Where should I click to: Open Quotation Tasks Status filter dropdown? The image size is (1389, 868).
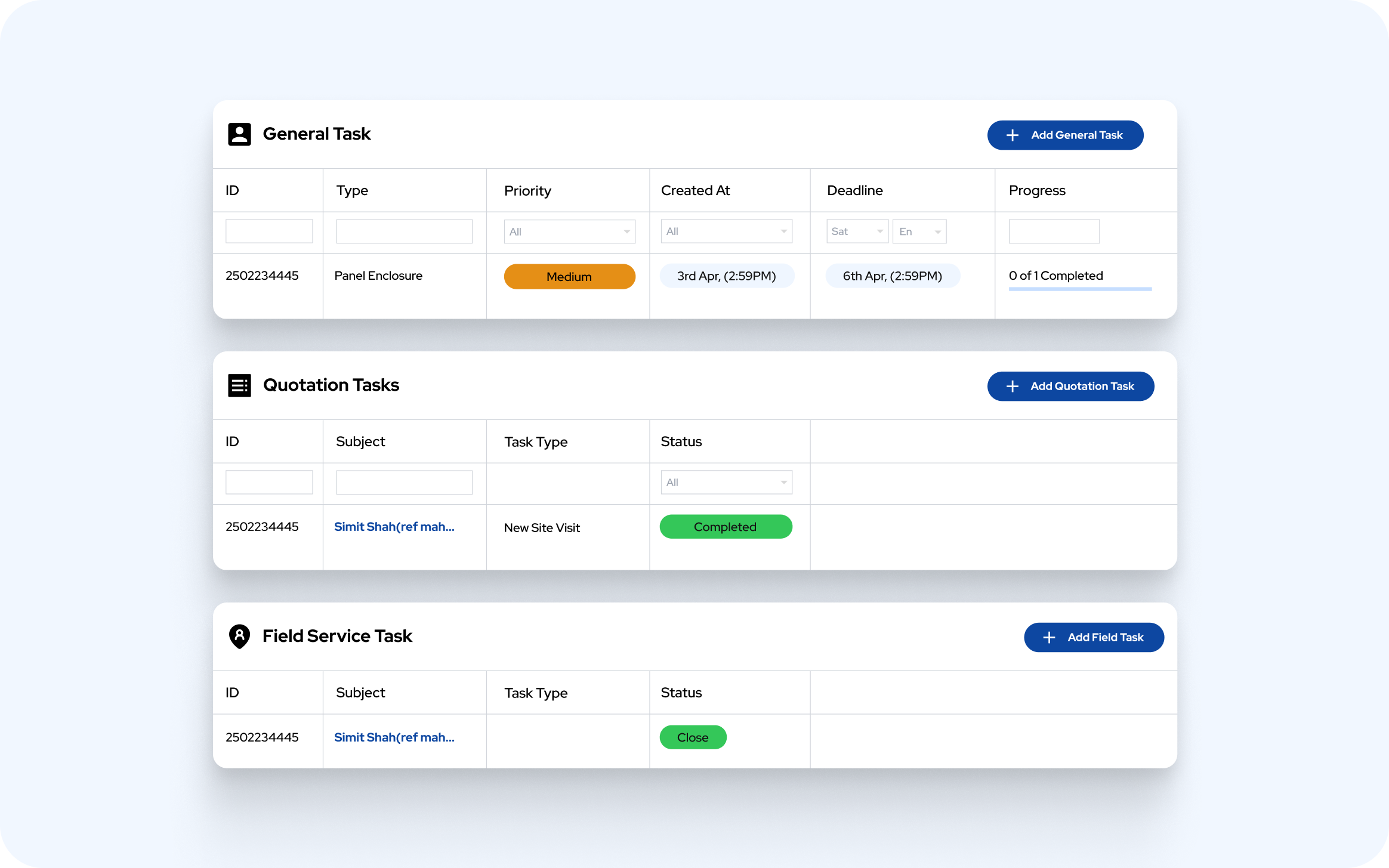[726, 483]
